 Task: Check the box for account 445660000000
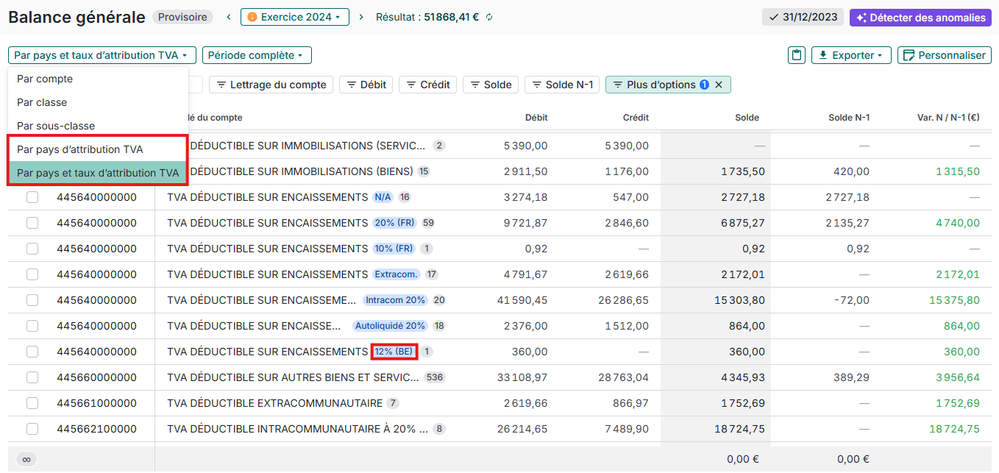32,378
